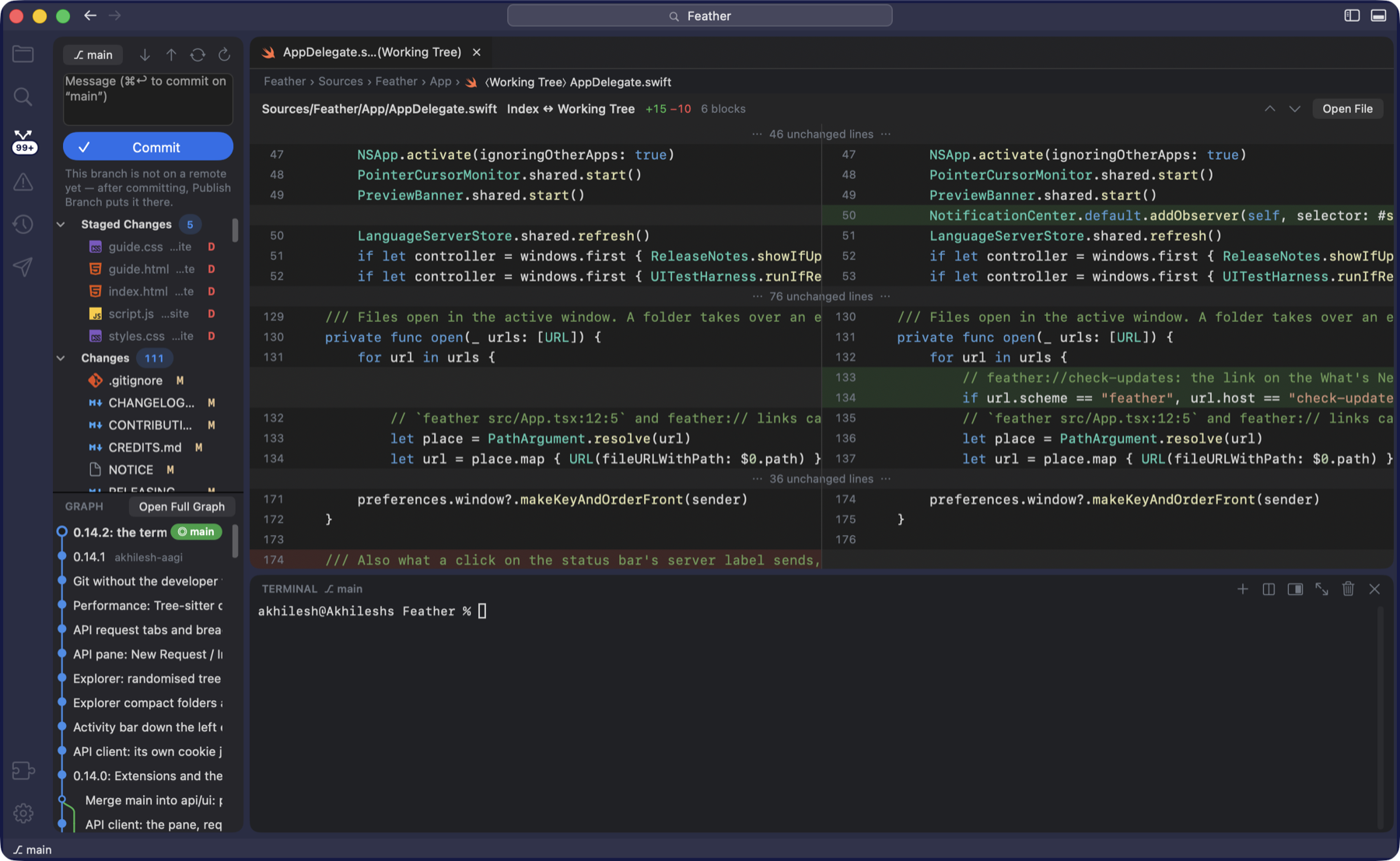Select the Source Control icon with 99+ badge
The height and width of the screenshot is (861, 1400).
(x=24, y=142)
